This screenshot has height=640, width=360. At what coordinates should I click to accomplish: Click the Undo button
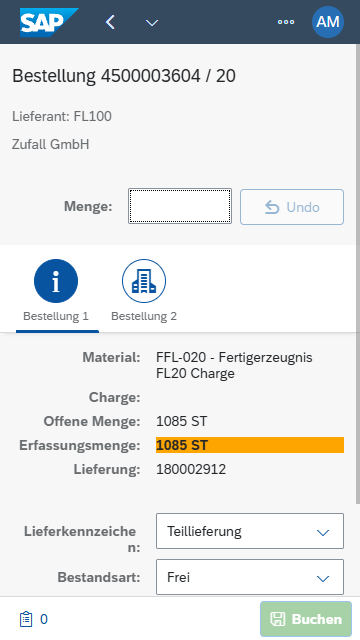click(292, 207)
